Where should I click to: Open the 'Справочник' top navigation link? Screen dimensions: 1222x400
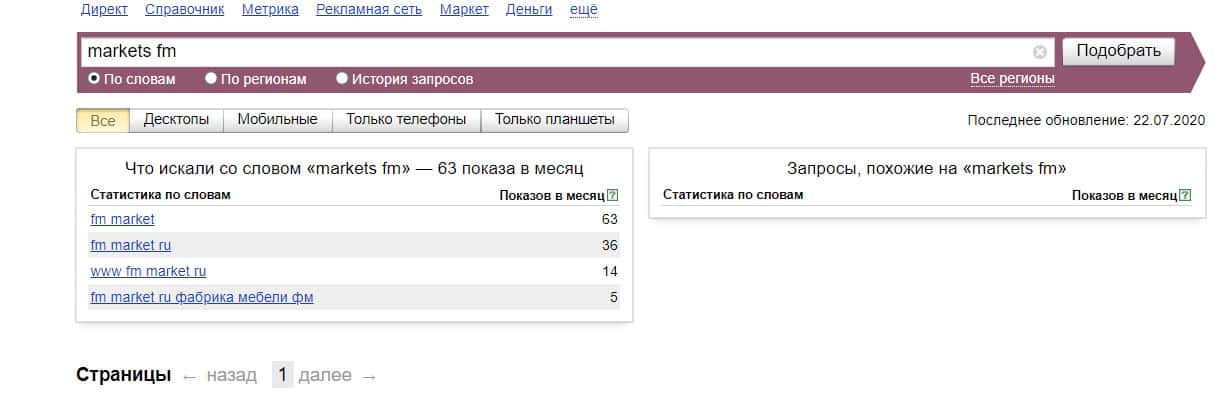[185, 10]
